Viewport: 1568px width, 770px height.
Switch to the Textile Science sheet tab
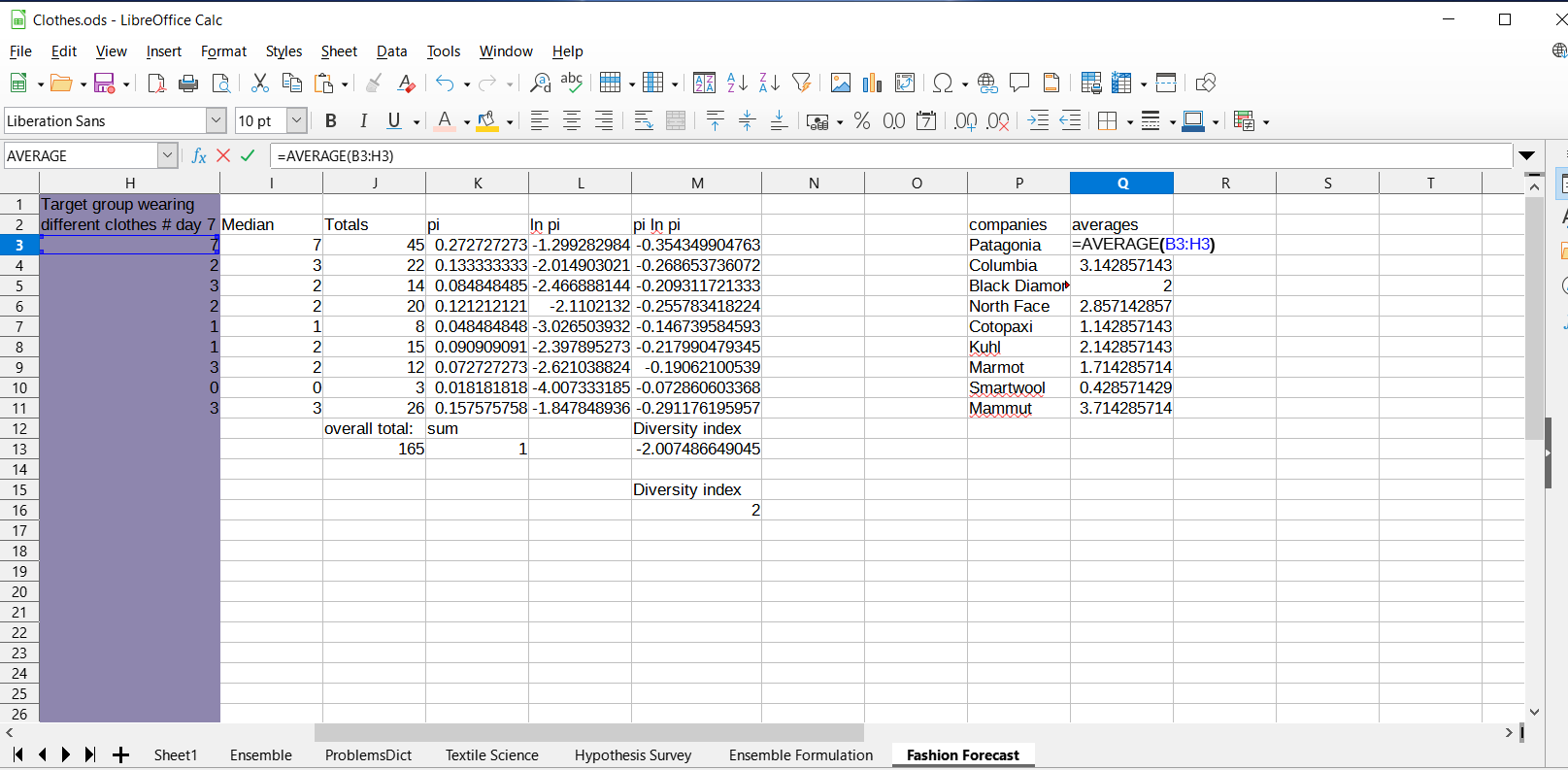pyautogui.click(x=492, y=755)
